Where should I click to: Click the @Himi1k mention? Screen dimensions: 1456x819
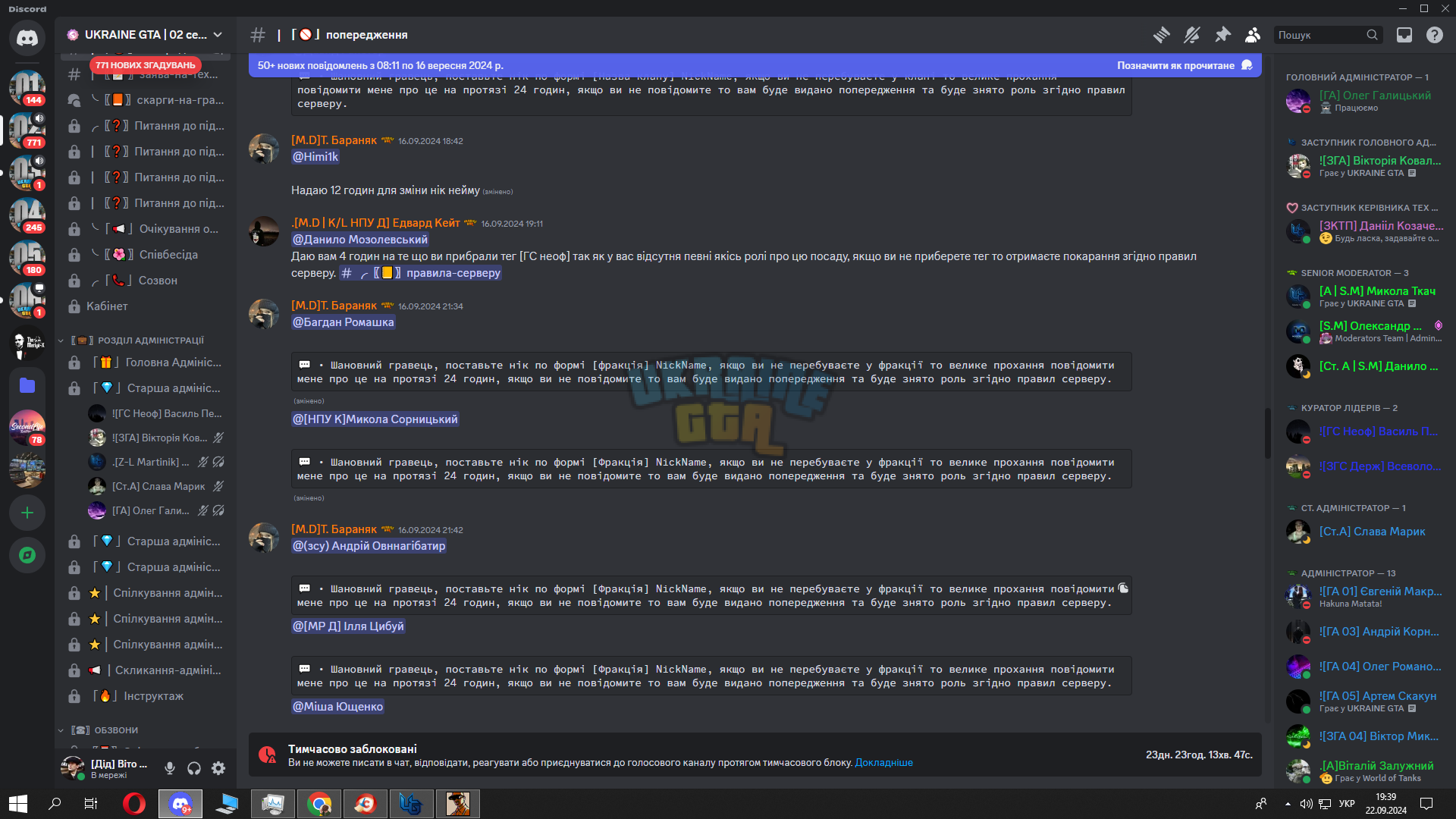(x=315, y=157)
